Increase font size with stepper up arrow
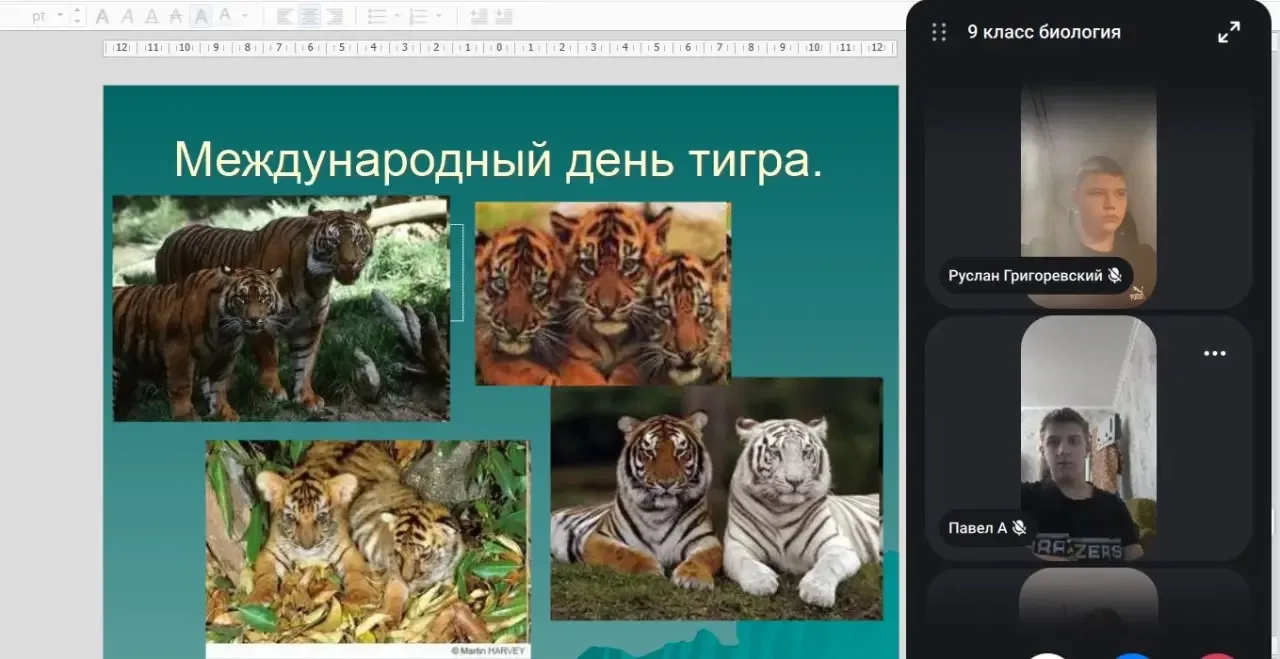The image size is (1280, 659). (77, 11)
